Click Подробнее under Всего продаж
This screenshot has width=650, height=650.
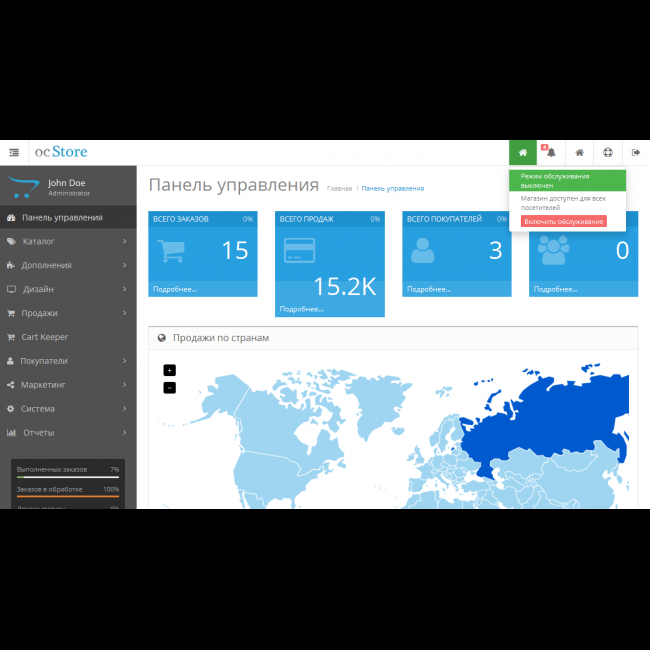coord(301,309)
